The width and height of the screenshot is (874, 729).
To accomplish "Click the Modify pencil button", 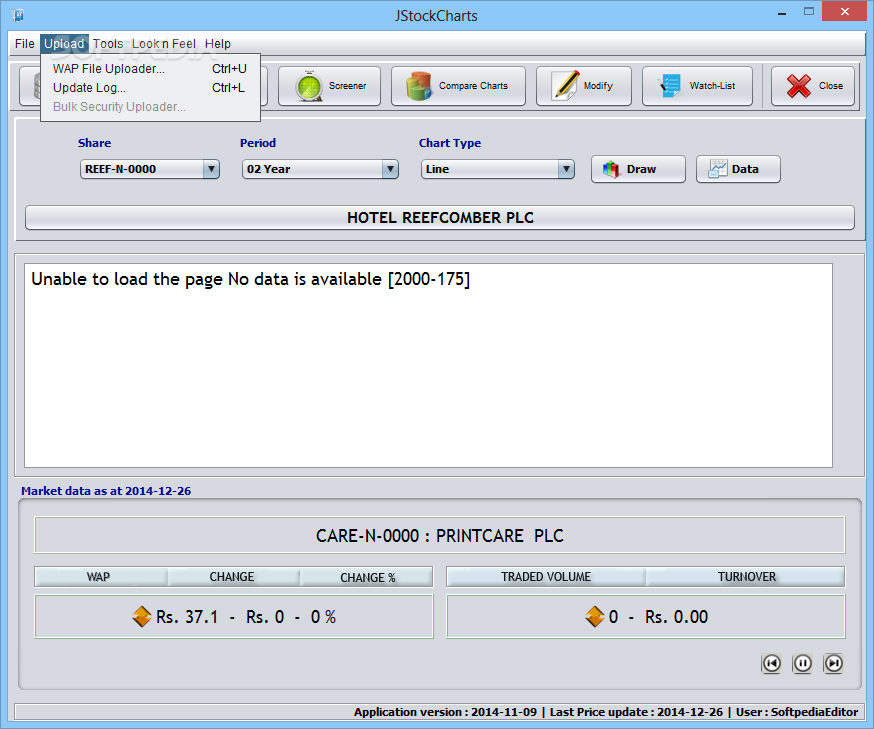I will pos(584,86).
